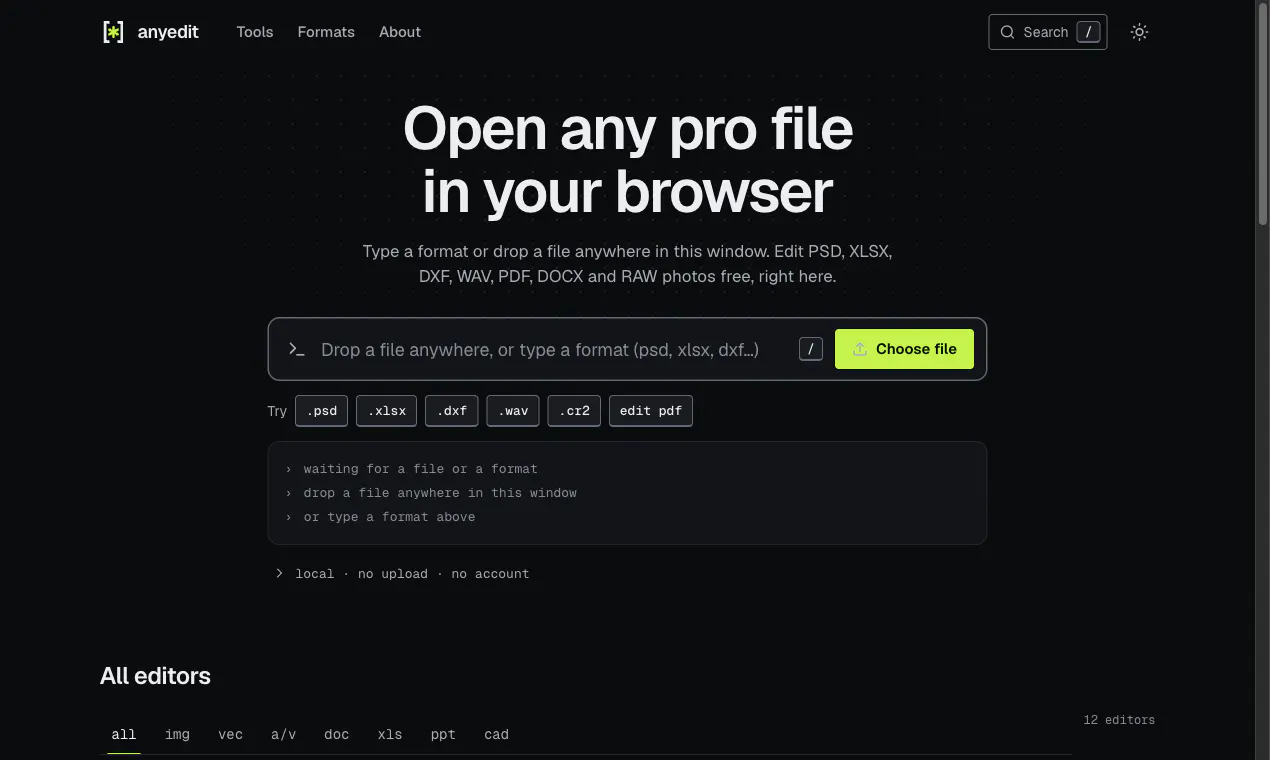Filter editors by cad tab
Viewport: 1270px width, 760px height.
[496, 735]
